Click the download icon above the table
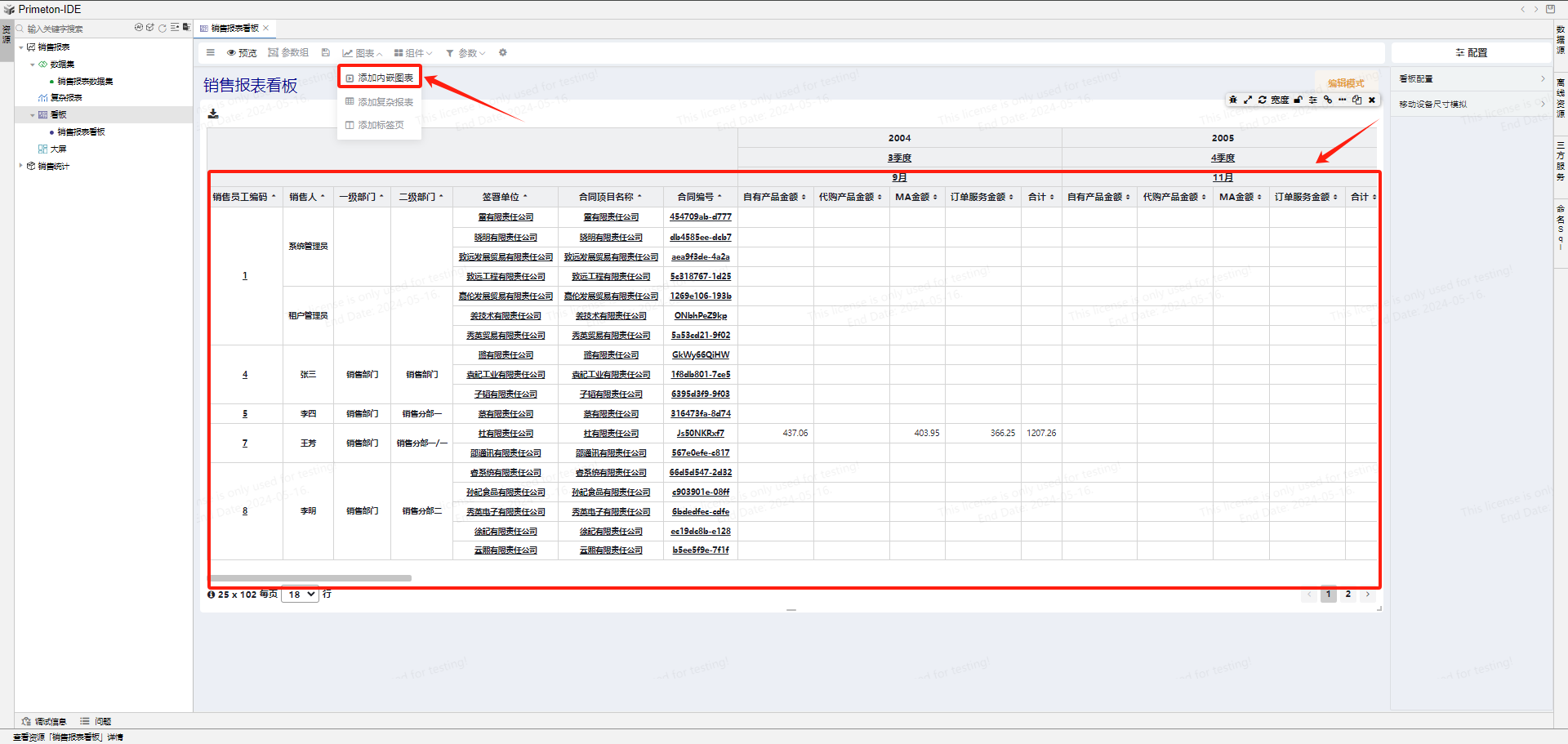1568x744 pixels. point(213,114)
